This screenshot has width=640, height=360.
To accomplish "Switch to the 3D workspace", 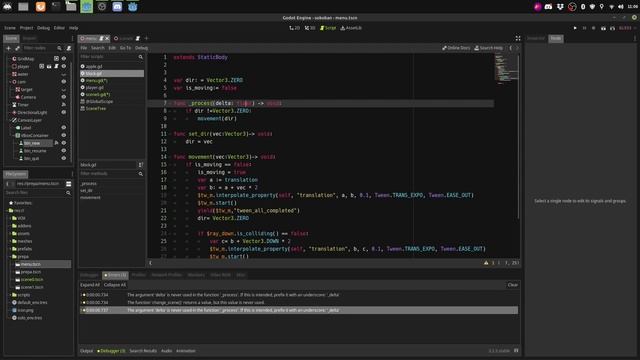I will click(310, 28).
